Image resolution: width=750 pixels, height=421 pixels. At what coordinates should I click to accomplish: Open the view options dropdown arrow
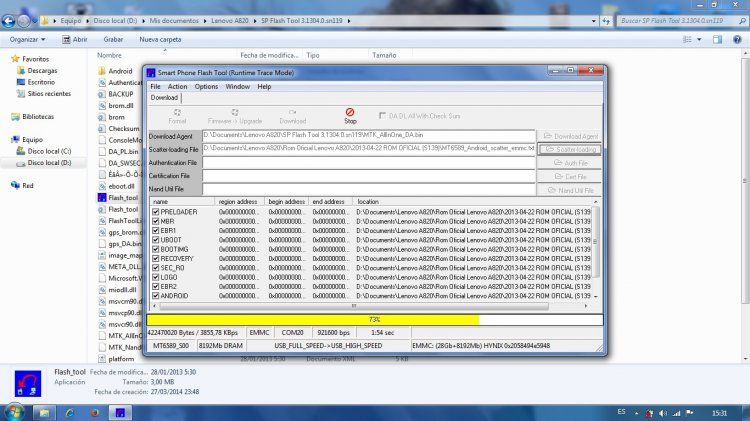[x=699, y=40]
